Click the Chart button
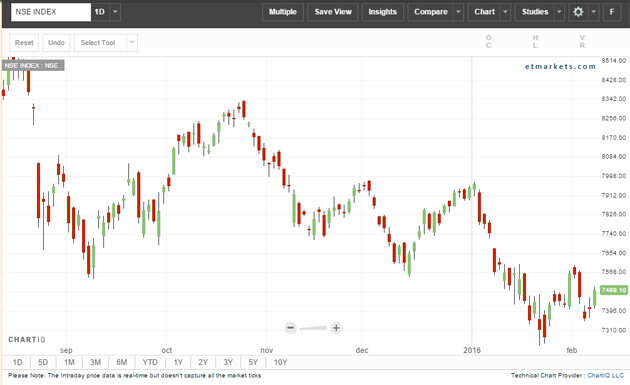Screen dimensions: 630x385 [485, 12]
